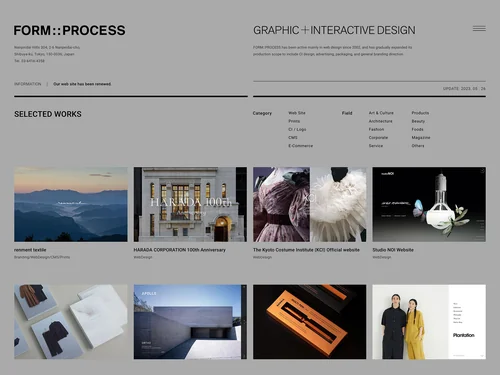
Task: Click the 'Category' filter label
Action: coord(262,113)
